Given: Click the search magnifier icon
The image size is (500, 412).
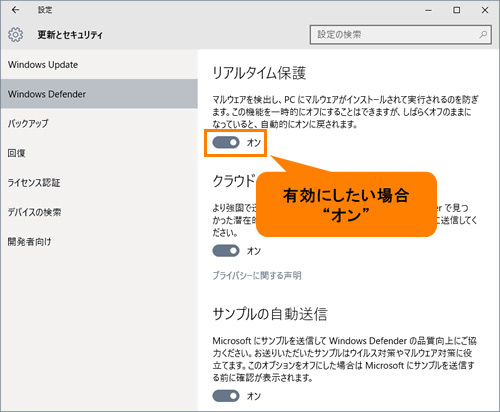Looking at the screenshot, I should (x=483, y=34).
